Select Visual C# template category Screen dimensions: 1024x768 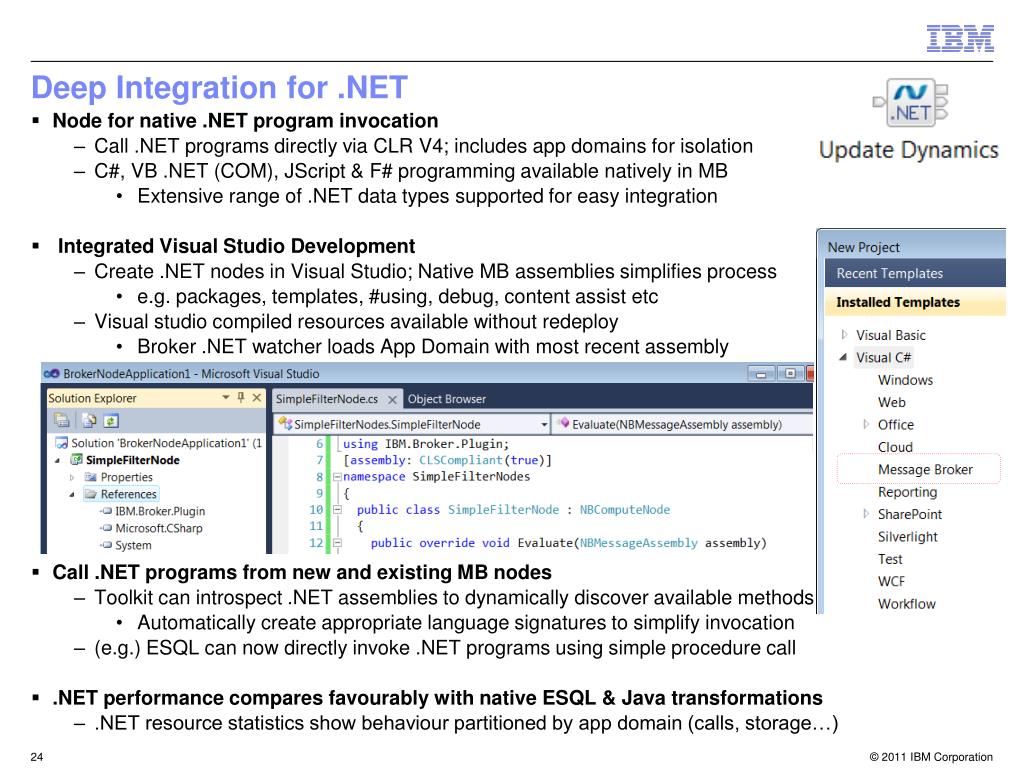coord(884,357)
